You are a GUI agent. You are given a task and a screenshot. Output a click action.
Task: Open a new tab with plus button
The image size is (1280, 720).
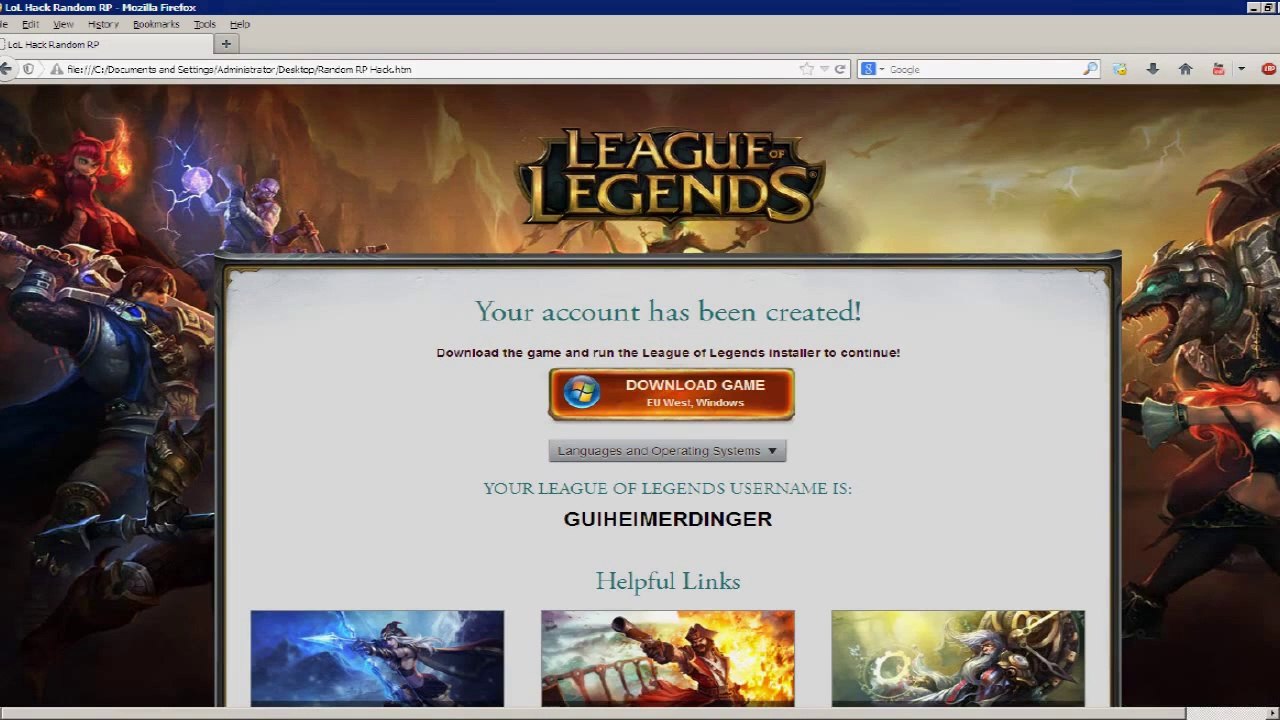(226, 44)
